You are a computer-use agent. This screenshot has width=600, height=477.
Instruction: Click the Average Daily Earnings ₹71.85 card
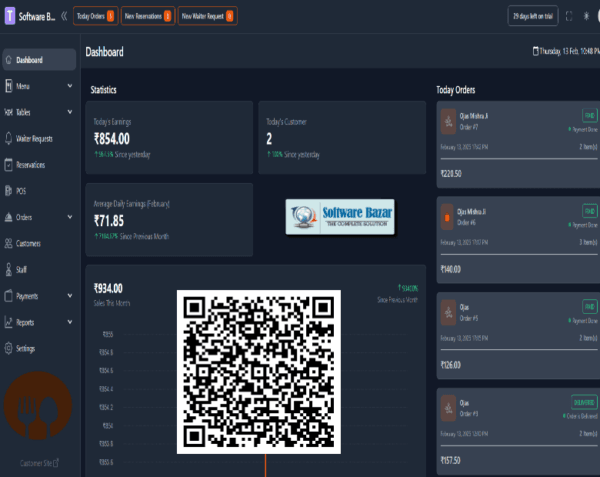[x=169, y=220]
